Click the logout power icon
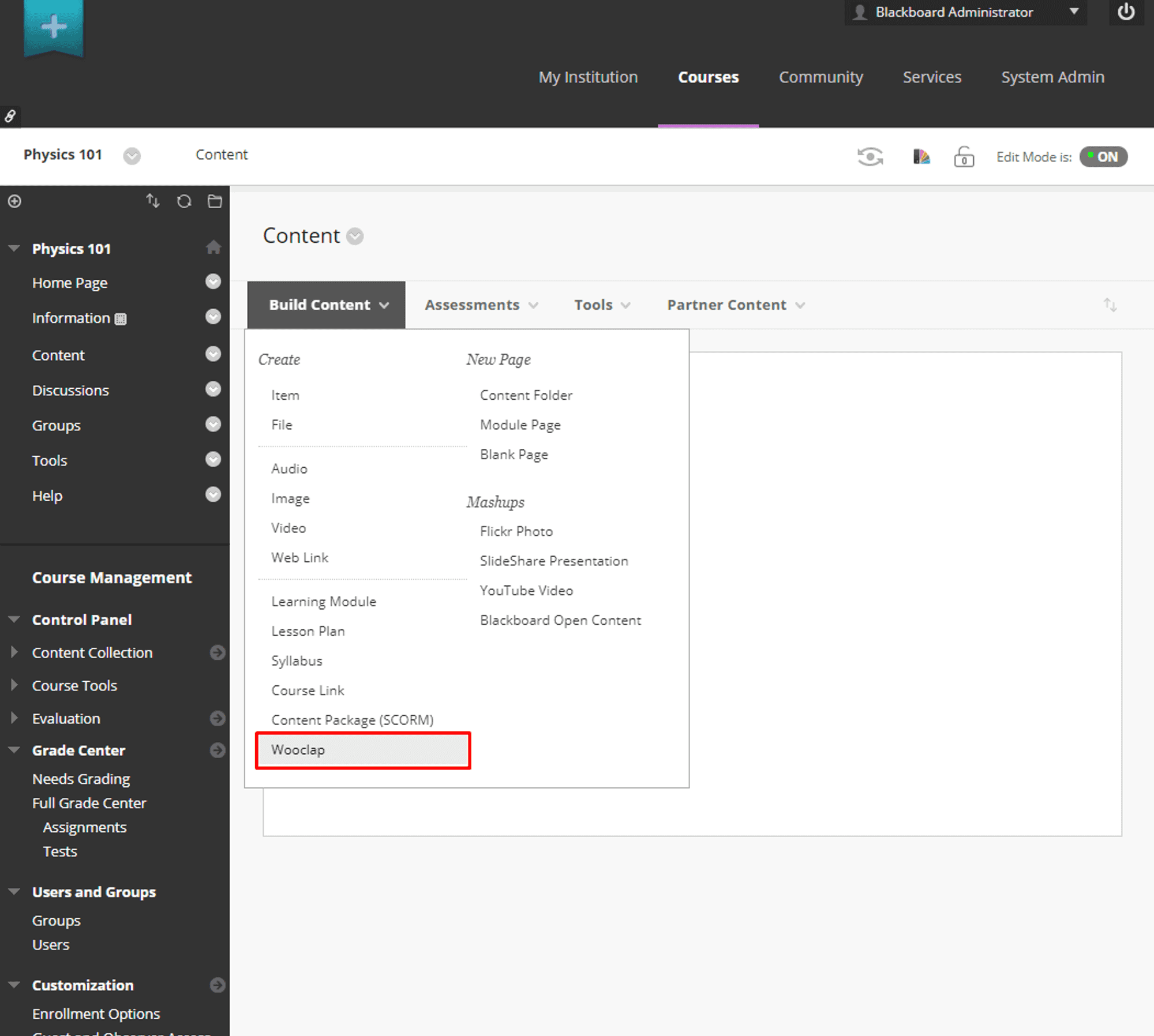1154x1036 pixels. (1126, 12)
